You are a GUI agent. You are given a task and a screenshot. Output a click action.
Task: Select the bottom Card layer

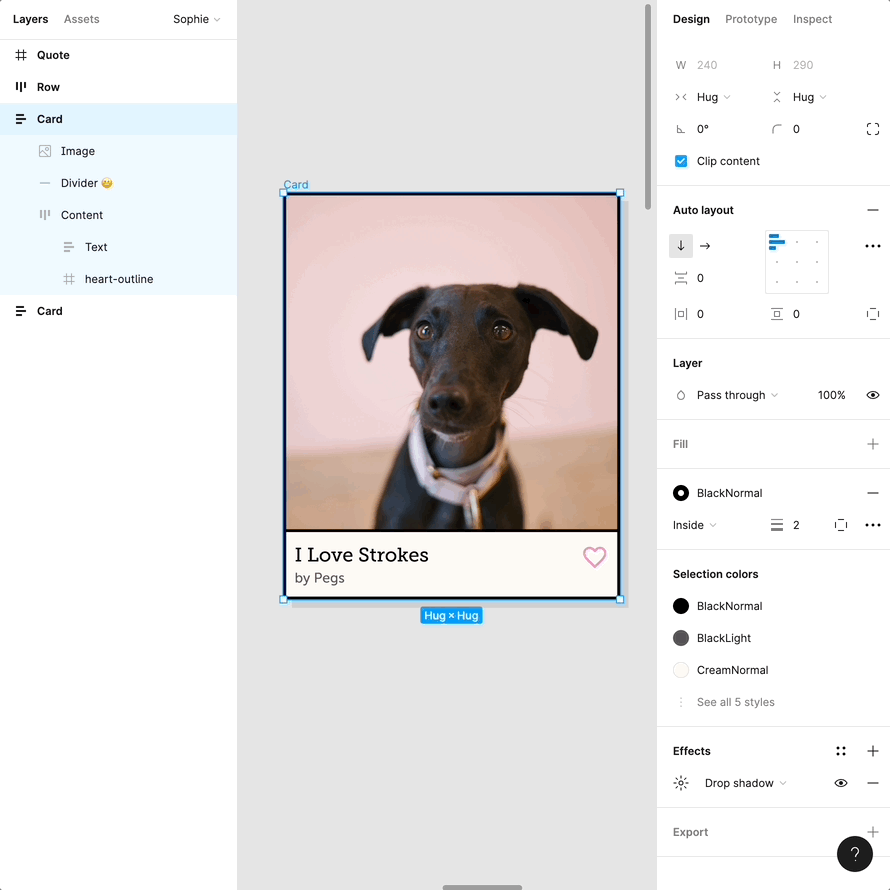[x=119, y=310]
